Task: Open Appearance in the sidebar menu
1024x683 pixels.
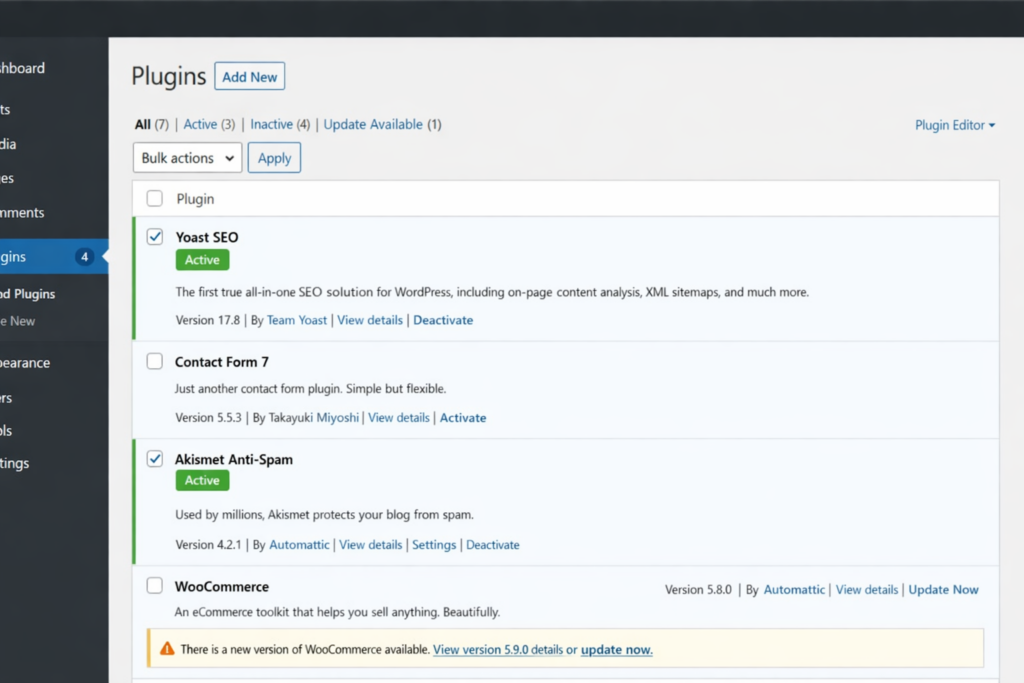Action: pyautogui.click(x=25, y=363)
